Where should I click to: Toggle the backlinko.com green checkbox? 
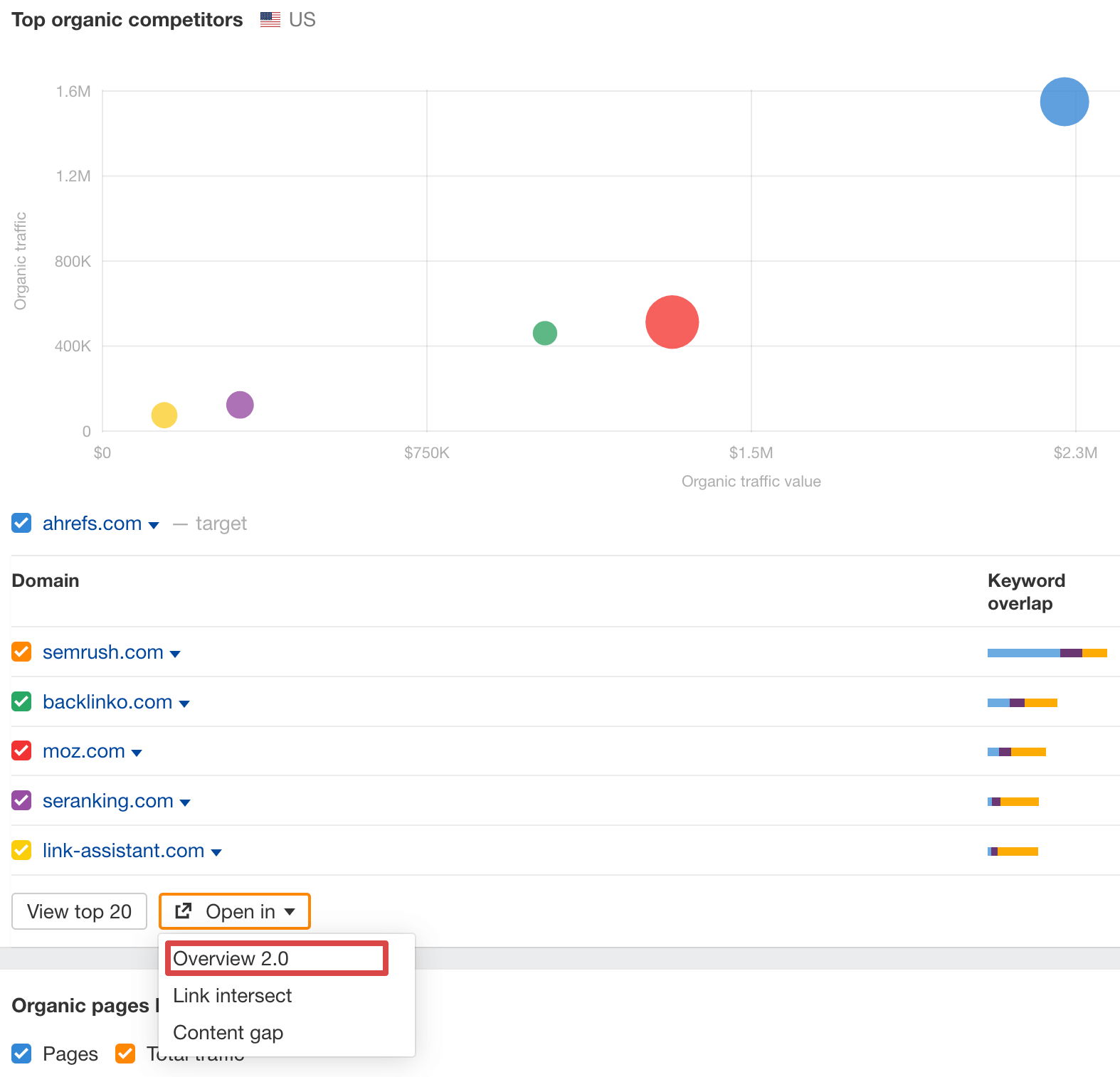click(21, 701)
